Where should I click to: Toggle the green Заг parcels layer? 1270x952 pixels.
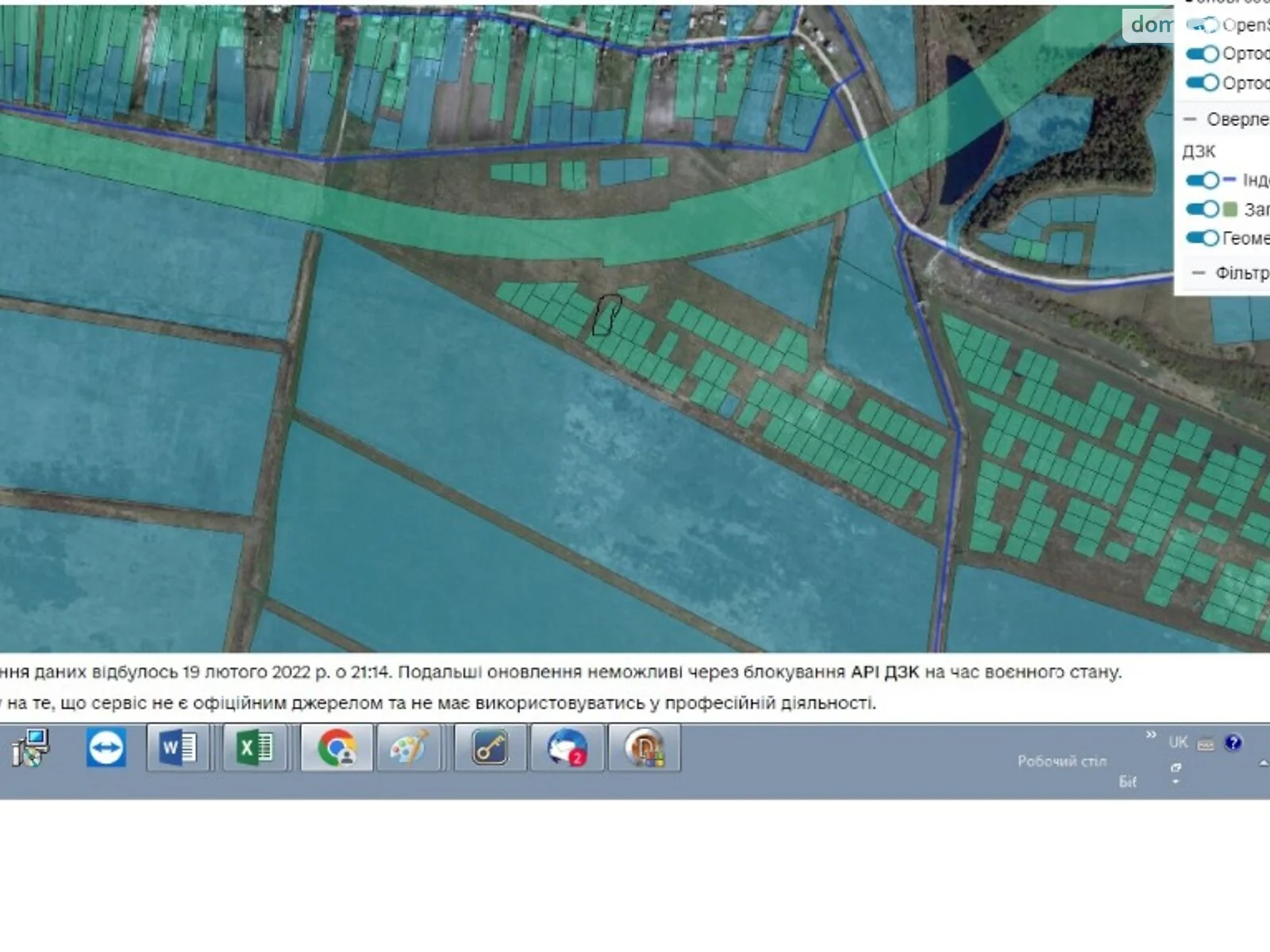[1203, 209]
